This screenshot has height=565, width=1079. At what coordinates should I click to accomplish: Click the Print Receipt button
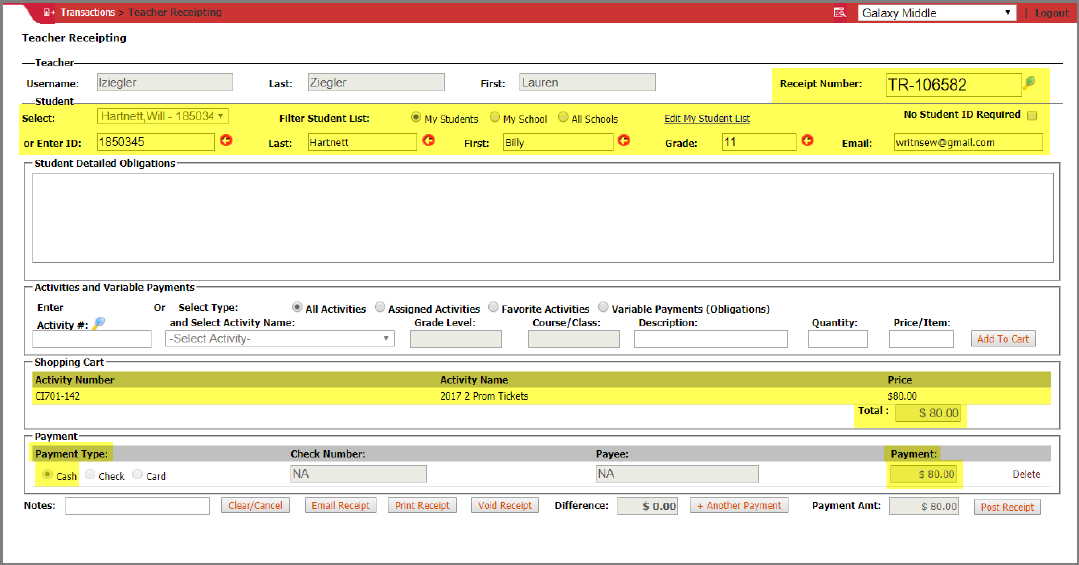(x=423, y=505)
